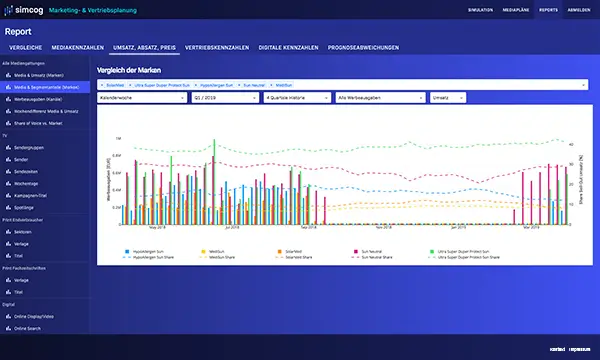Click the chart icon next to Sendergruppen

[8, 148]
